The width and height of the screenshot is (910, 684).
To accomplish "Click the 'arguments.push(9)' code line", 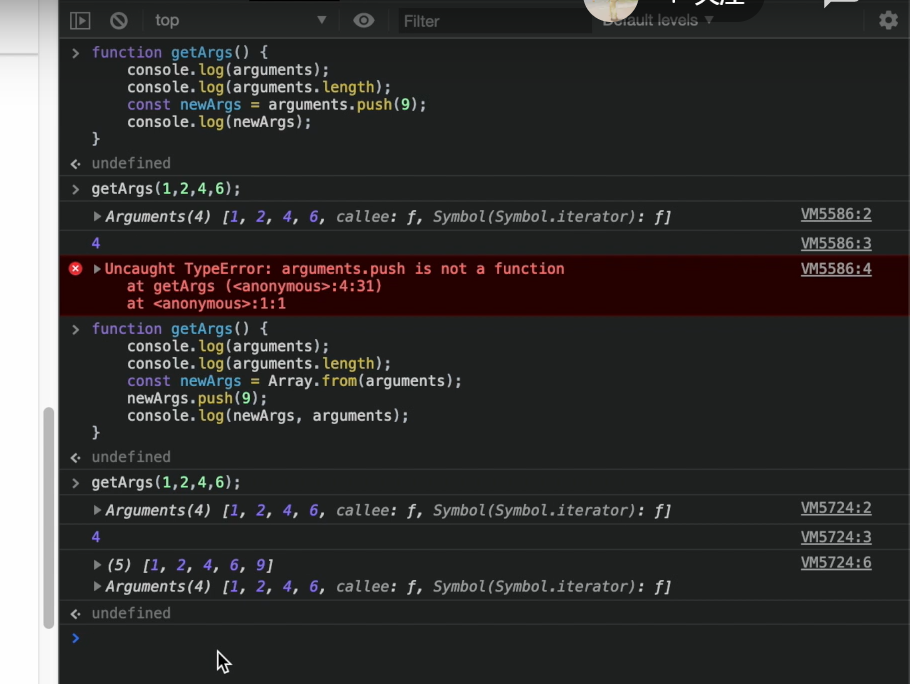I will click(x=277, y=104).
